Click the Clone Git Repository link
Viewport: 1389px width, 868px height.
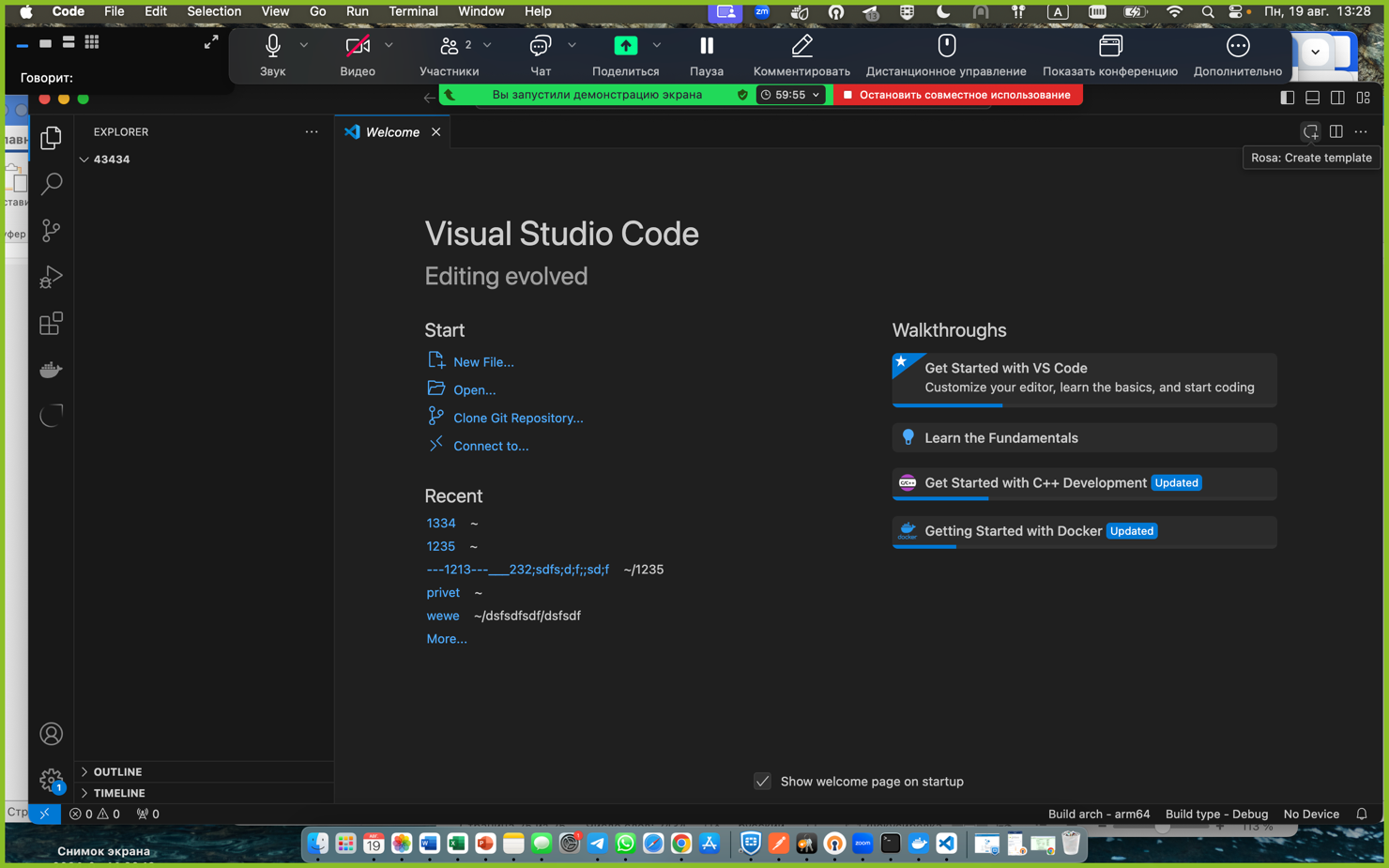[518, 419]
